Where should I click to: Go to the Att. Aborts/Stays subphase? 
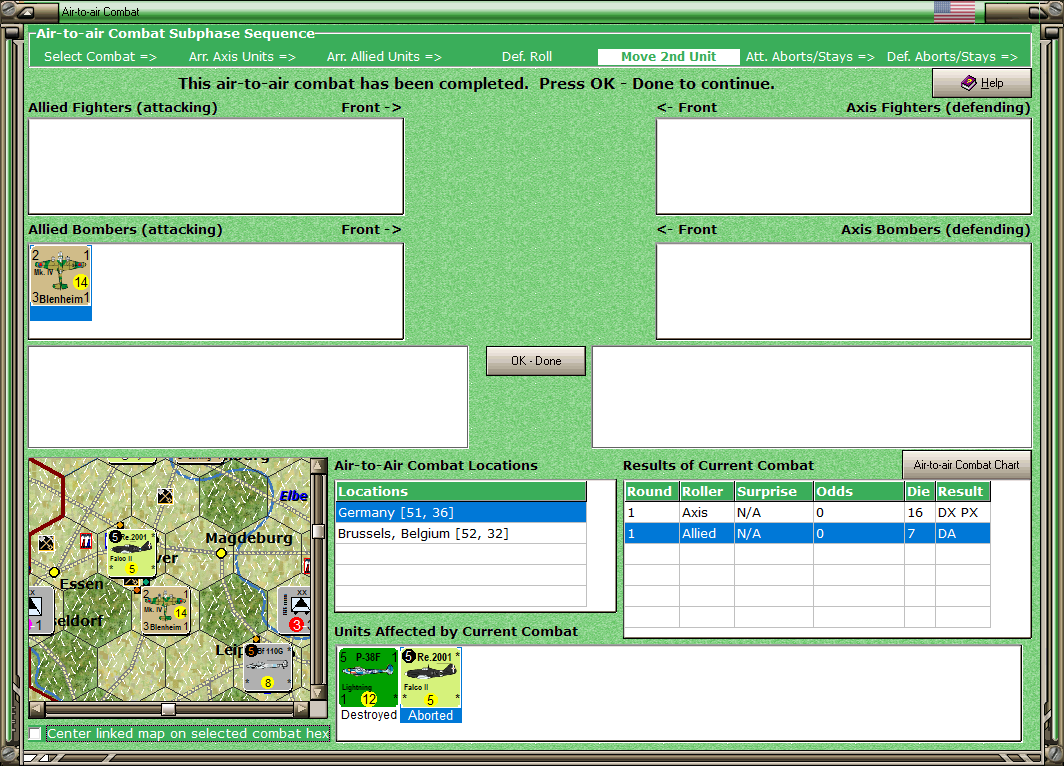[810, 57]
